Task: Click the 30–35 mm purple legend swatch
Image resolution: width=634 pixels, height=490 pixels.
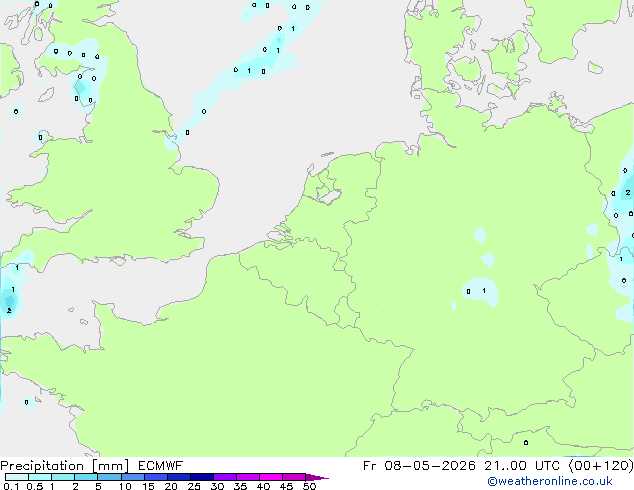Action: pyautogui.click(x=225, y=477)
